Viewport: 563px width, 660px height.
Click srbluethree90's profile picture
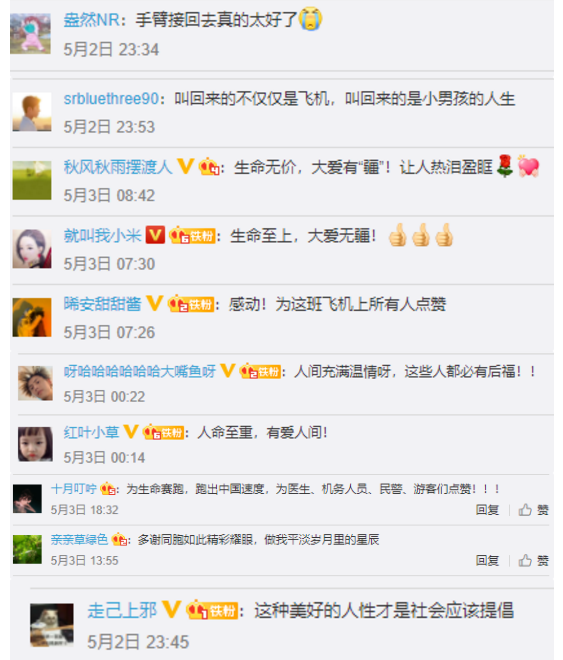coord(32,112)
